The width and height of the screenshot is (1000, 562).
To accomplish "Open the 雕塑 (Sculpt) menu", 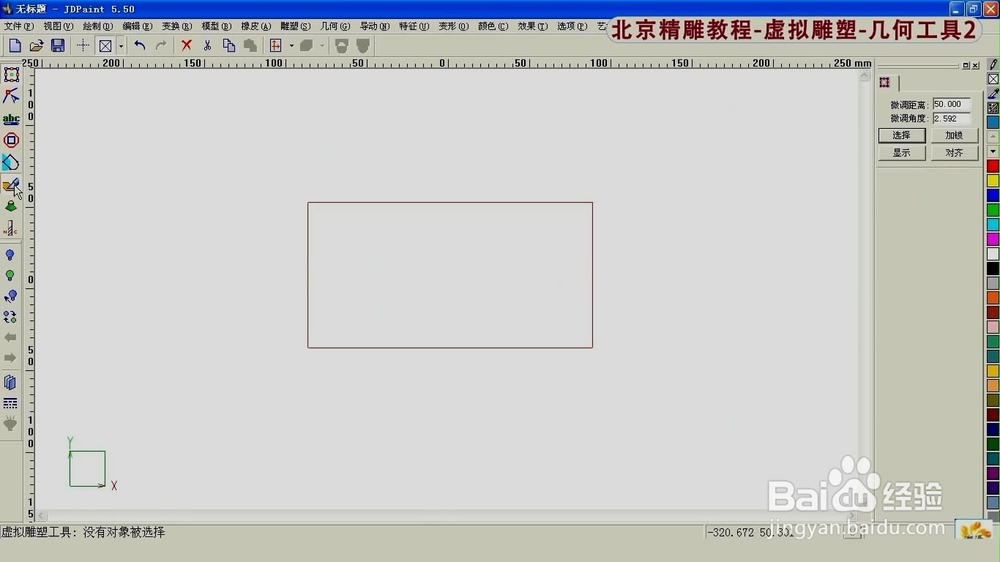I will (x=295, y=26).
